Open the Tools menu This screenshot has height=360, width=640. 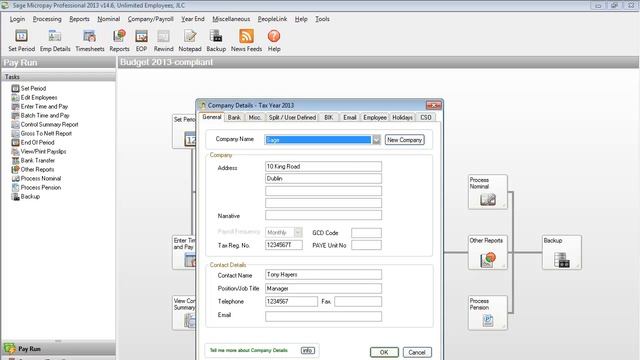pos(322,19)
